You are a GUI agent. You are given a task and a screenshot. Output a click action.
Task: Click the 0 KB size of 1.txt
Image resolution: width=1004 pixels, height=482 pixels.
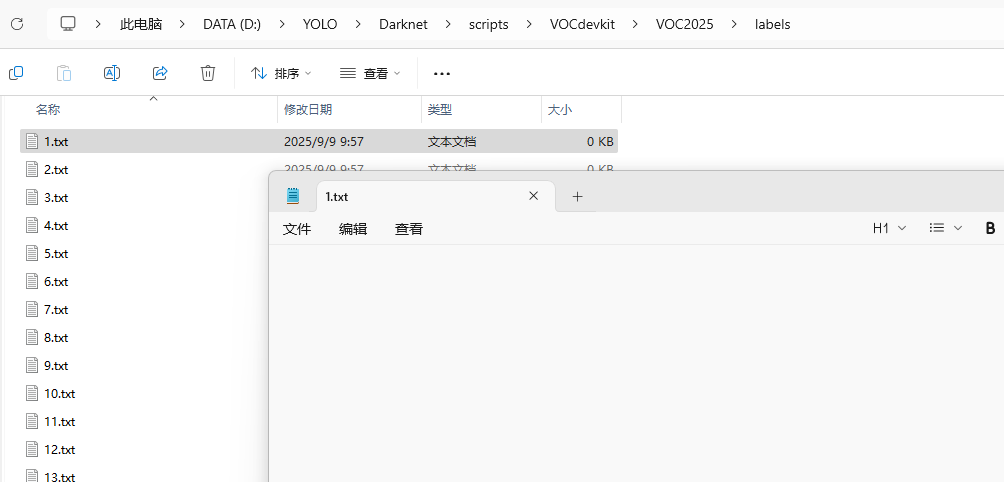pos(600,141)
